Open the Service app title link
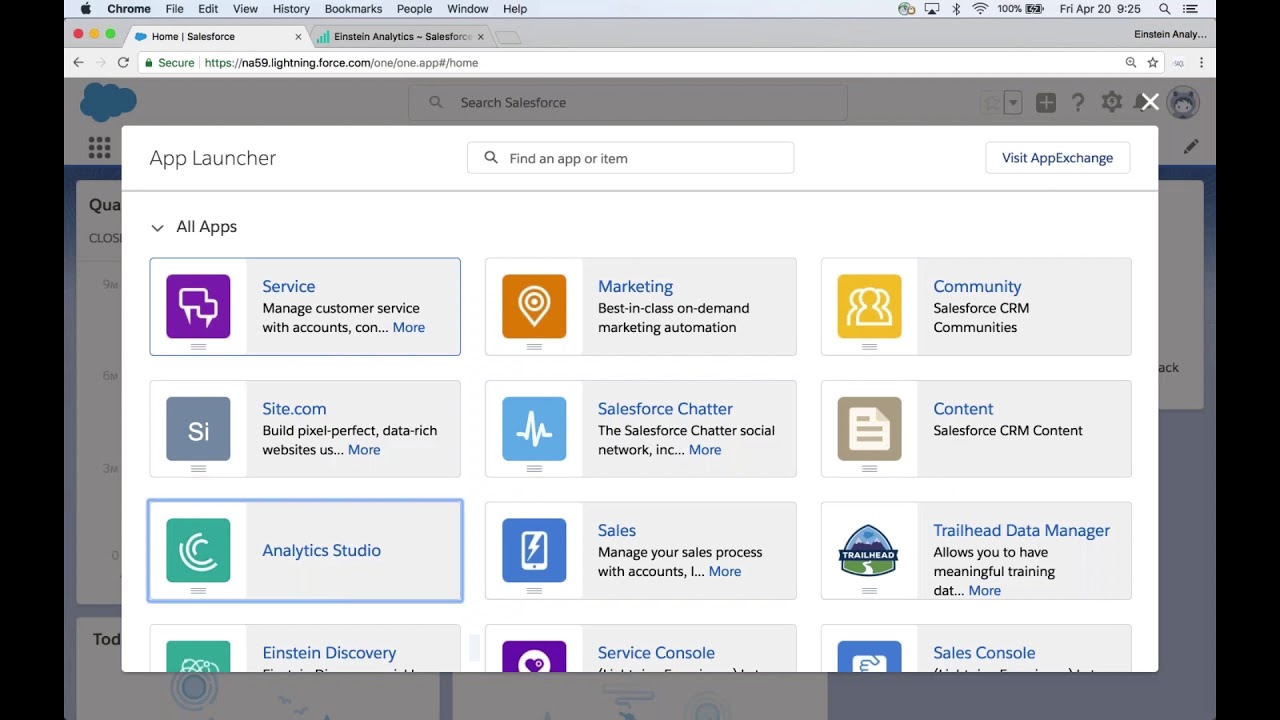 pyautogui.click(x=288, y=286)
